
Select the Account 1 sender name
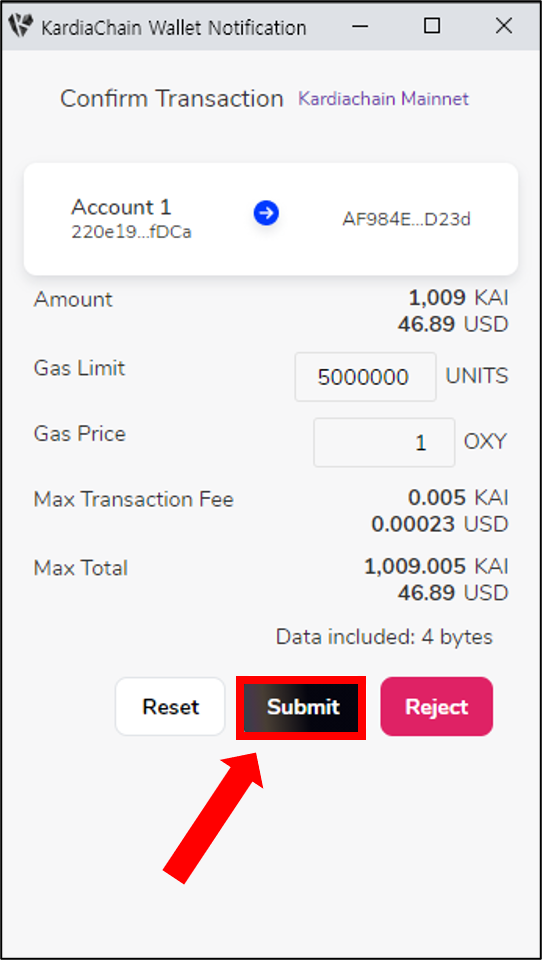121,207
